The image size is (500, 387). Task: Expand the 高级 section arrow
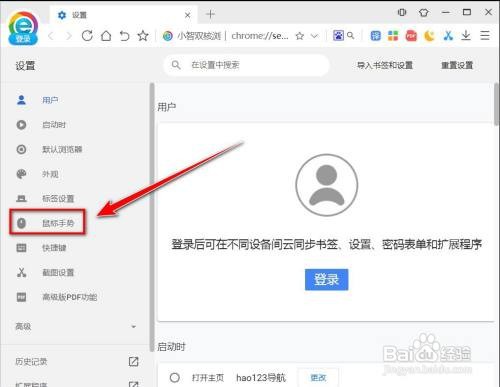tap(134, 327)
